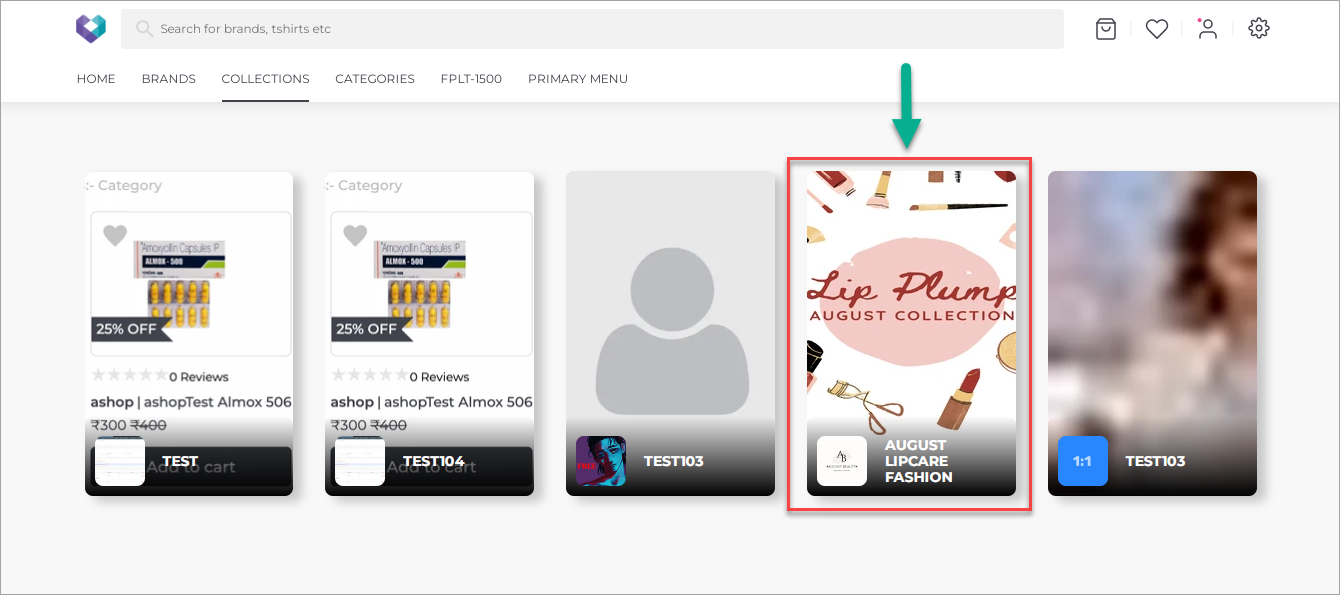Open the PRIMARY MENU item
Screen dimensions: 1340x595
(578, 79)
